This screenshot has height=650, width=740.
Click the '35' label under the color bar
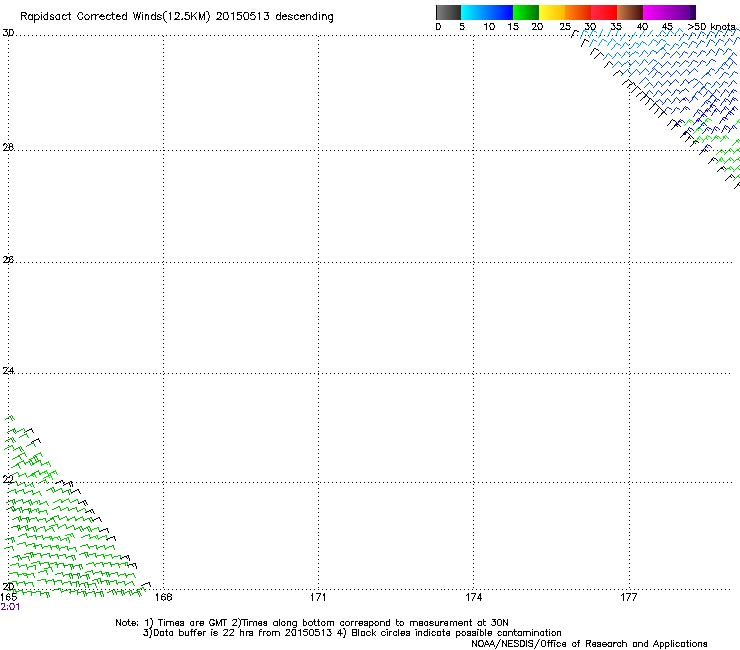point(616,27)
